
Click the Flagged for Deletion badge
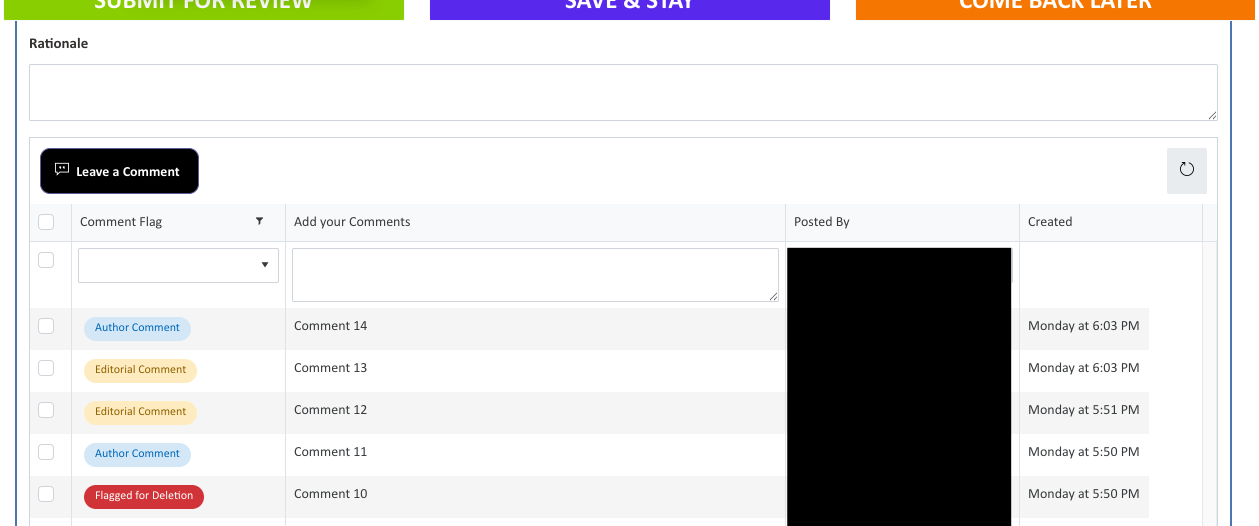click(x=144, y=496)
